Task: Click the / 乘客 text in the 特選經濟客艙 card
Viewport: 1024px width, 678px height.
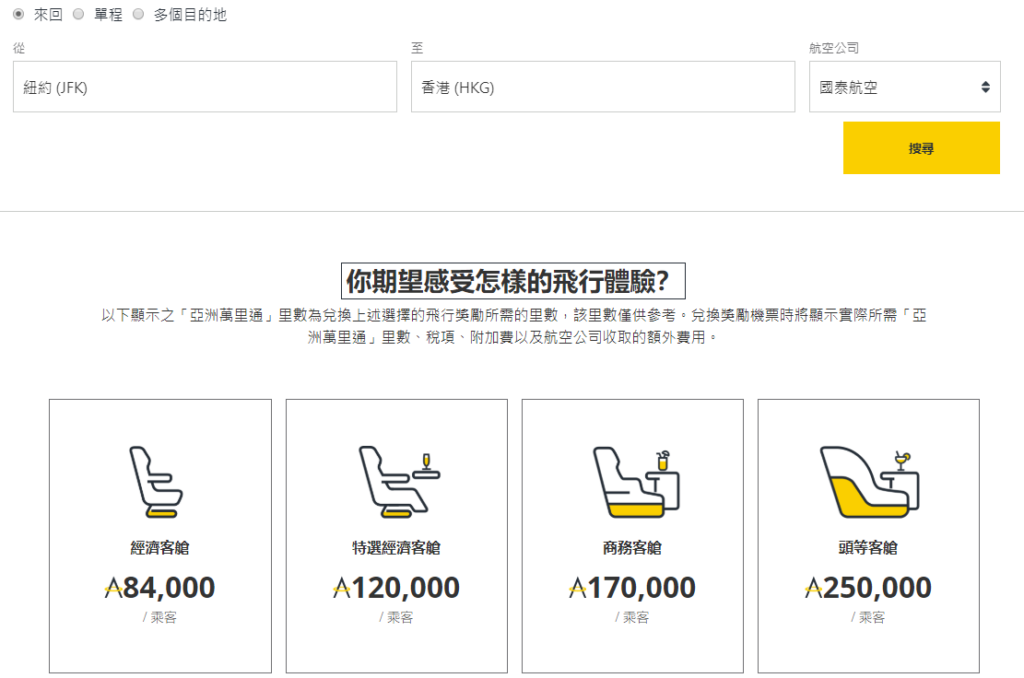Action: click(396, 617)
